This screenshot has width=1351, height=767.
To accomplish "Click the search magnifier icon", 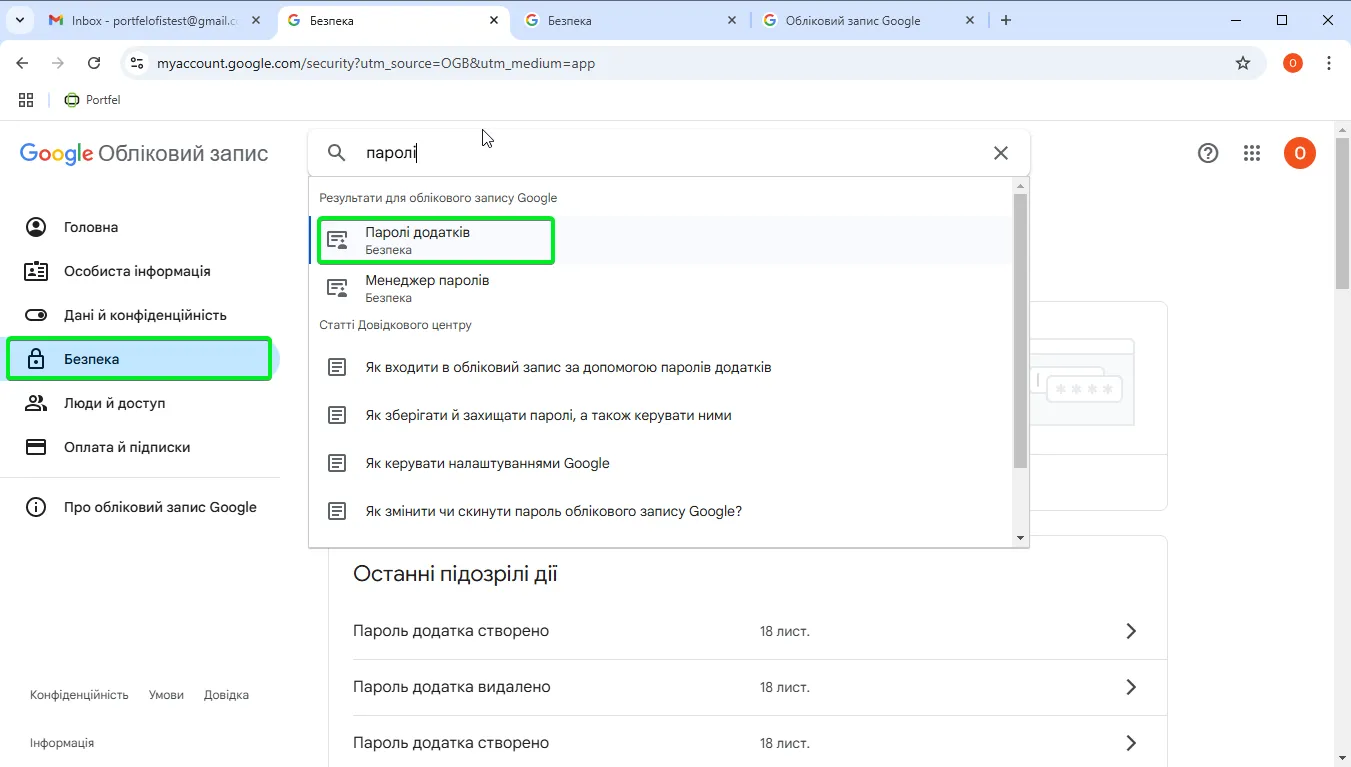I will pos(337,153).
